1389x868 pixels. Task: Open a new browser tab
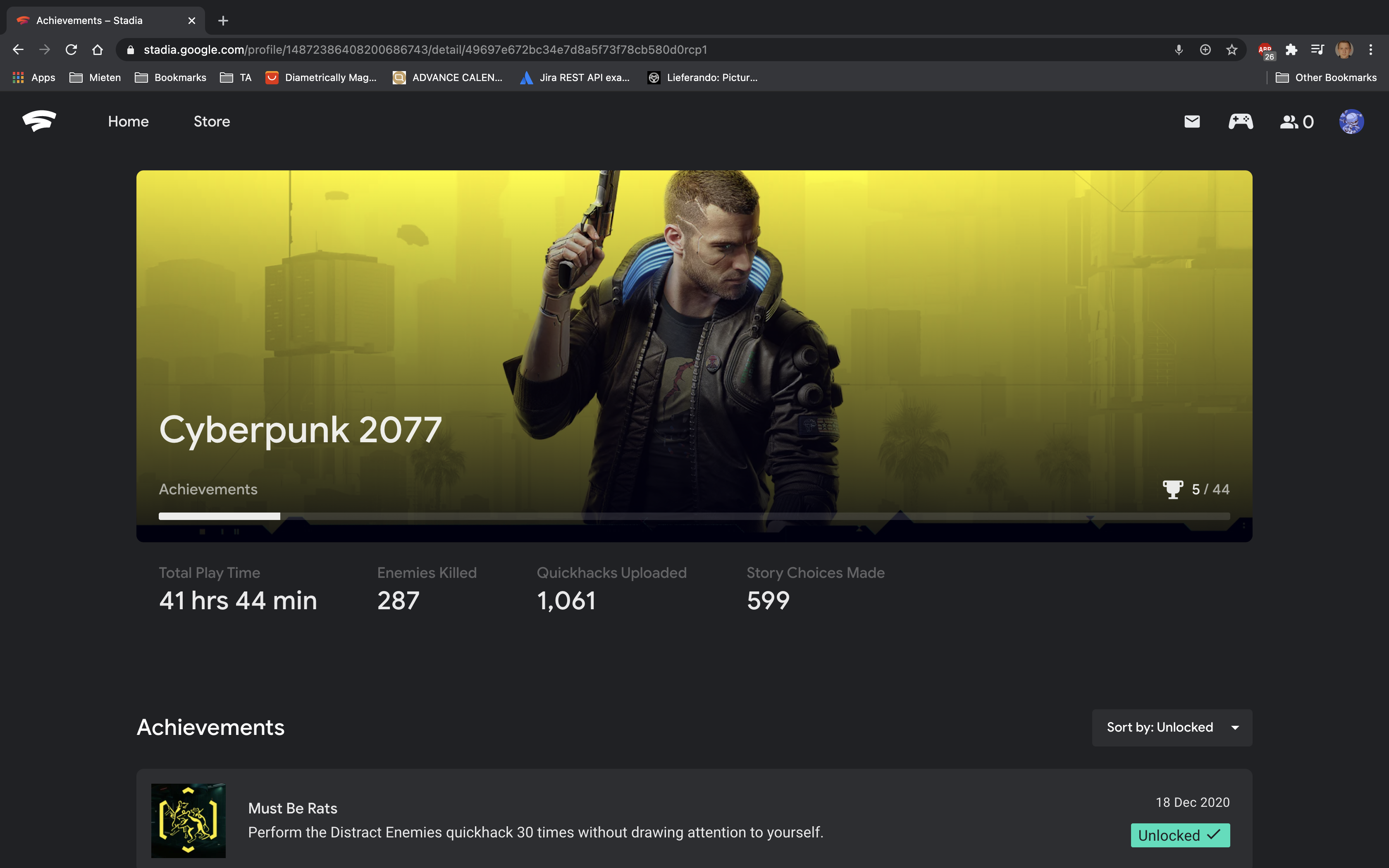[x=223, y=21]
